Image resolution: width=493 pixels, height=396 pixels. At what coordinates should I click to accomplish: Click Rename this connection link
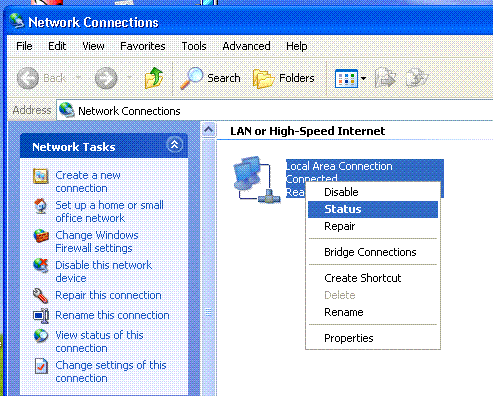pos(112,315)
